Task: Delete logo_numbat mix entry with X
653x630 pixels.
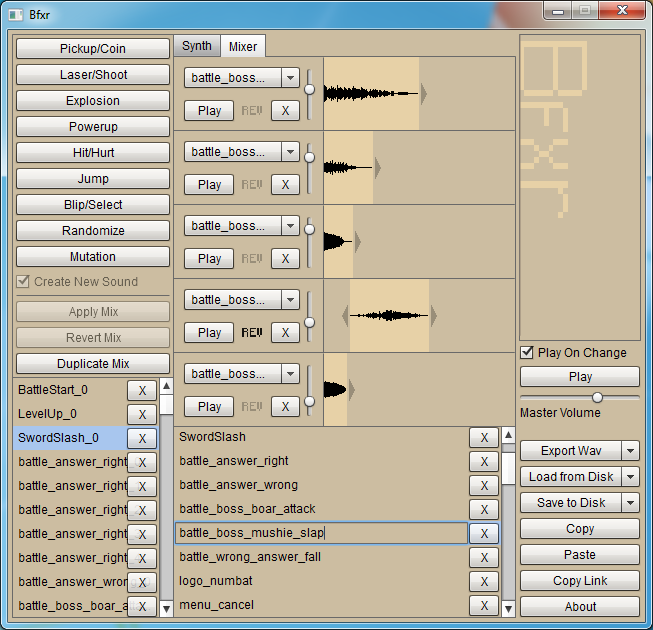Action: pyautogui.click(x=484, y=581)
